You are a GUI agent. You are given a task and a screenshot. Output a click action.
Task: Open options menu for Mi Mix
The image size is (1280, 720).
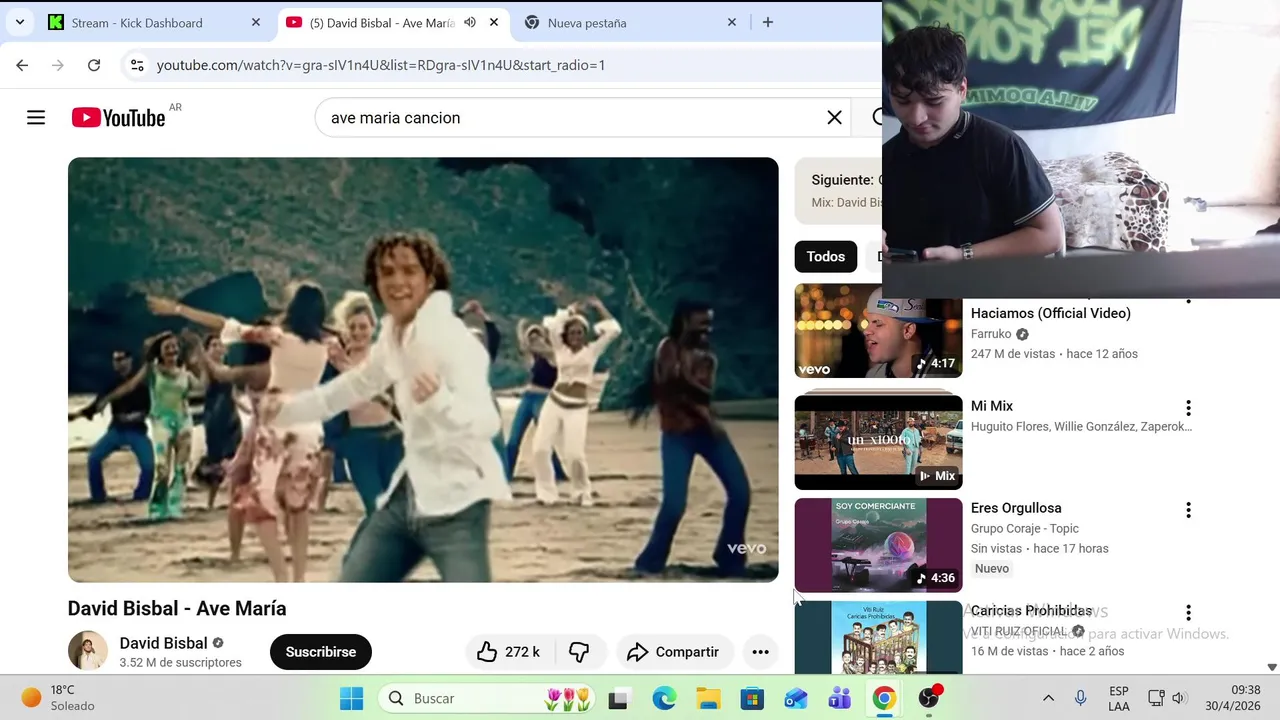tap(1188, 408)
